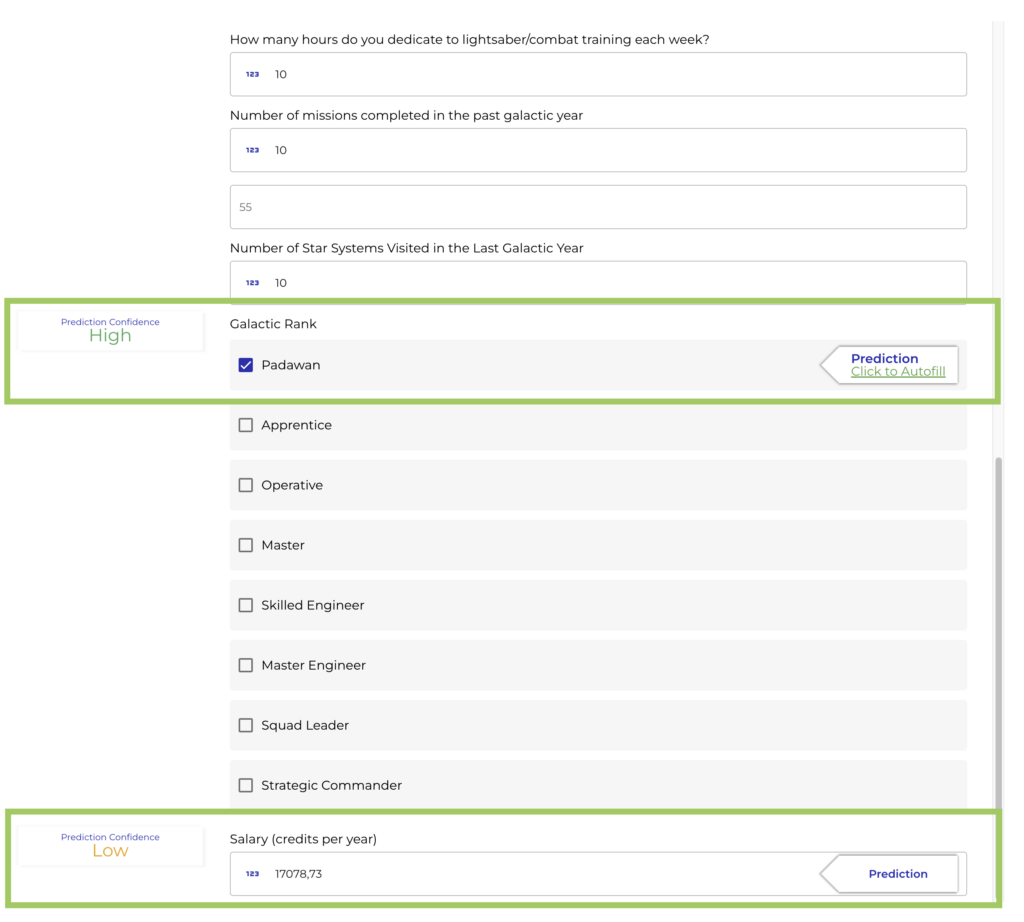Enable the Master checkbox
Image resolution: width=1024 pixels, height=922 pixels.
point(245,545)
